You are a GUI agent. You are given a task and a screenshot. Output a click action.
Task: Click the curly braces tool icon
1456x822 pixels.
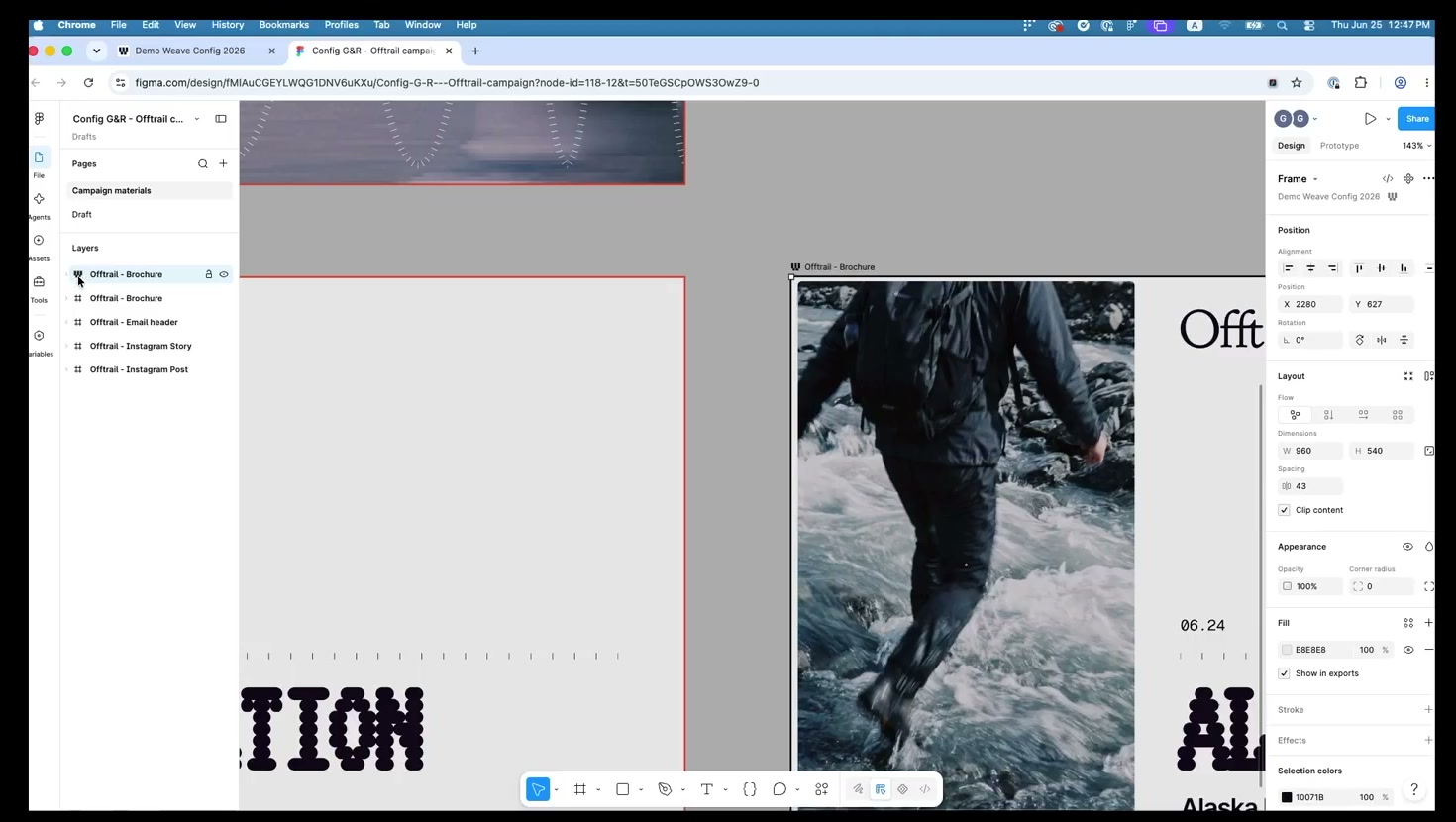click(750, 789)
